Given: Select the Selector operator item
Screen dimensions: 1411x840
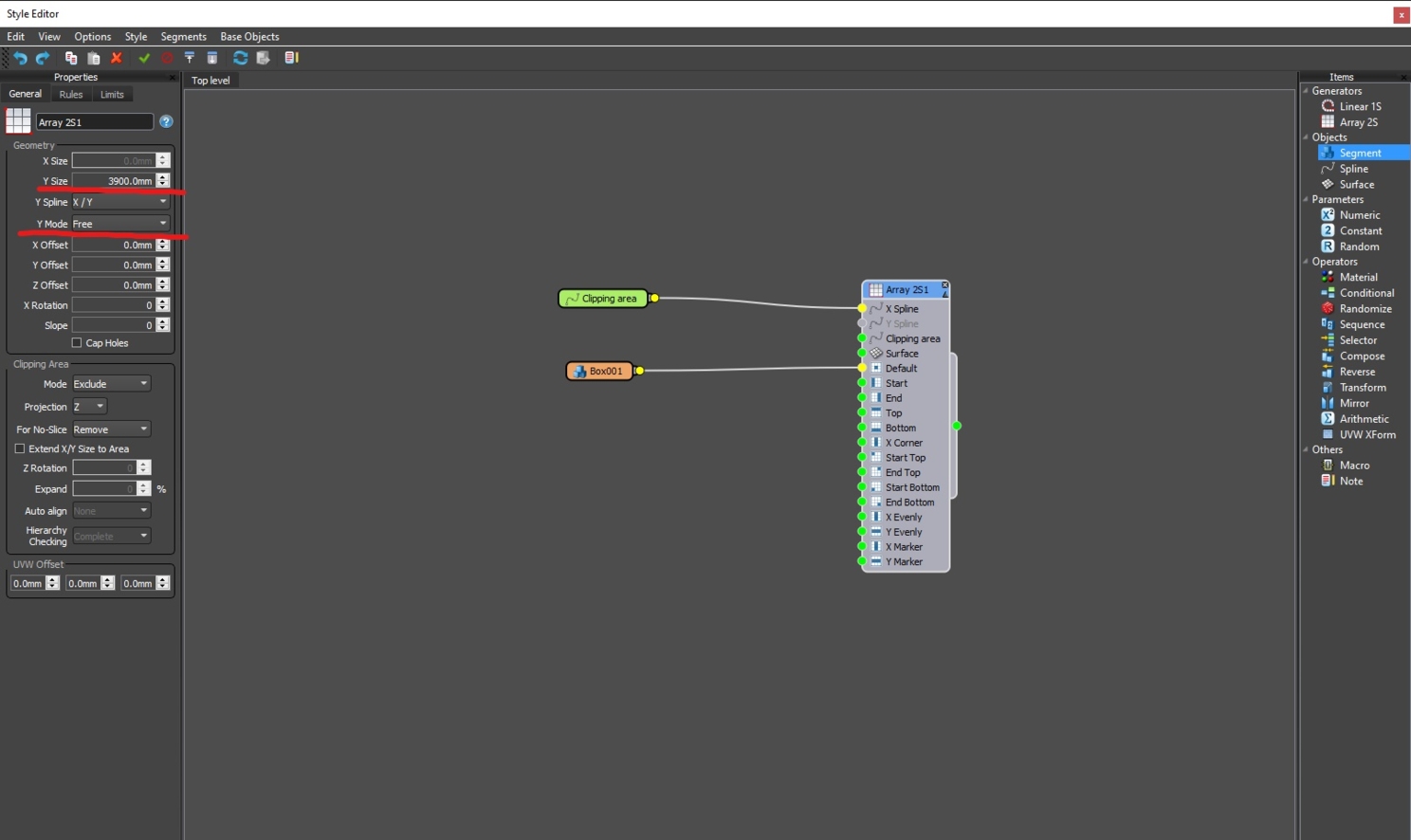Looking at the screenshot, I should pyautogui.click(x=1358, y=340).
